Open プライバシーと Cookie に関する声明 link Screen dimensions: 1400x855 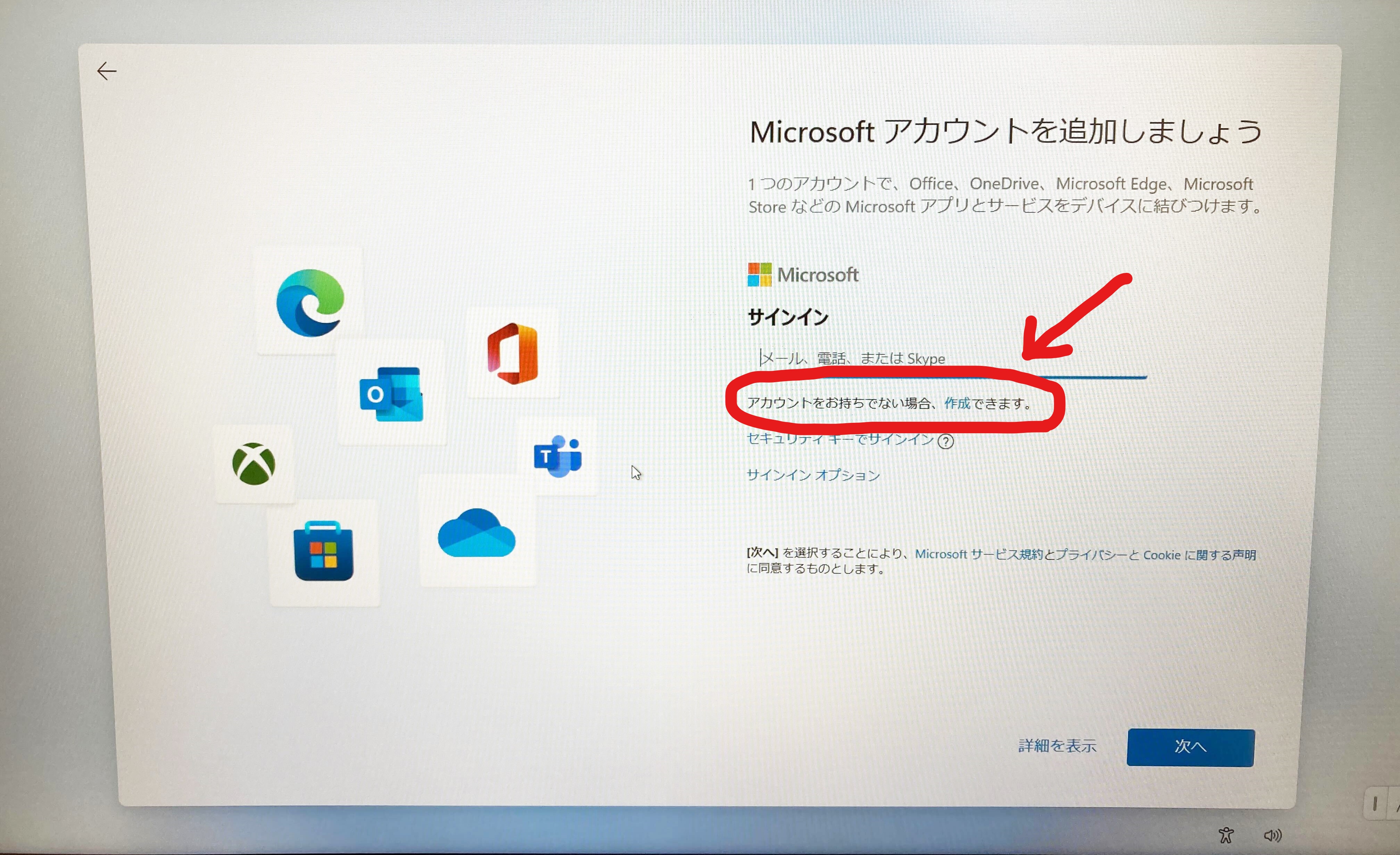[1156, 555]
